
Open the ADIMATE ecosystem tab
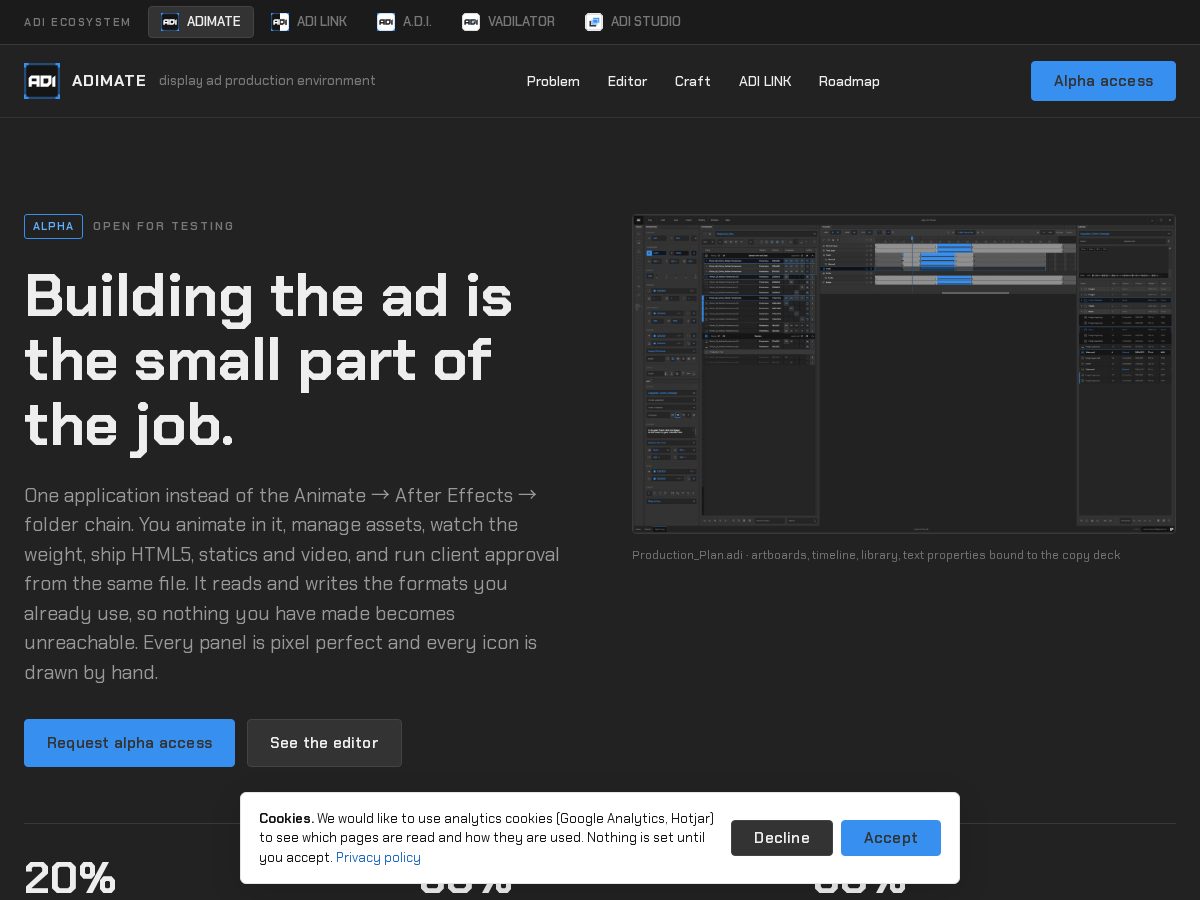pos(201,22)
